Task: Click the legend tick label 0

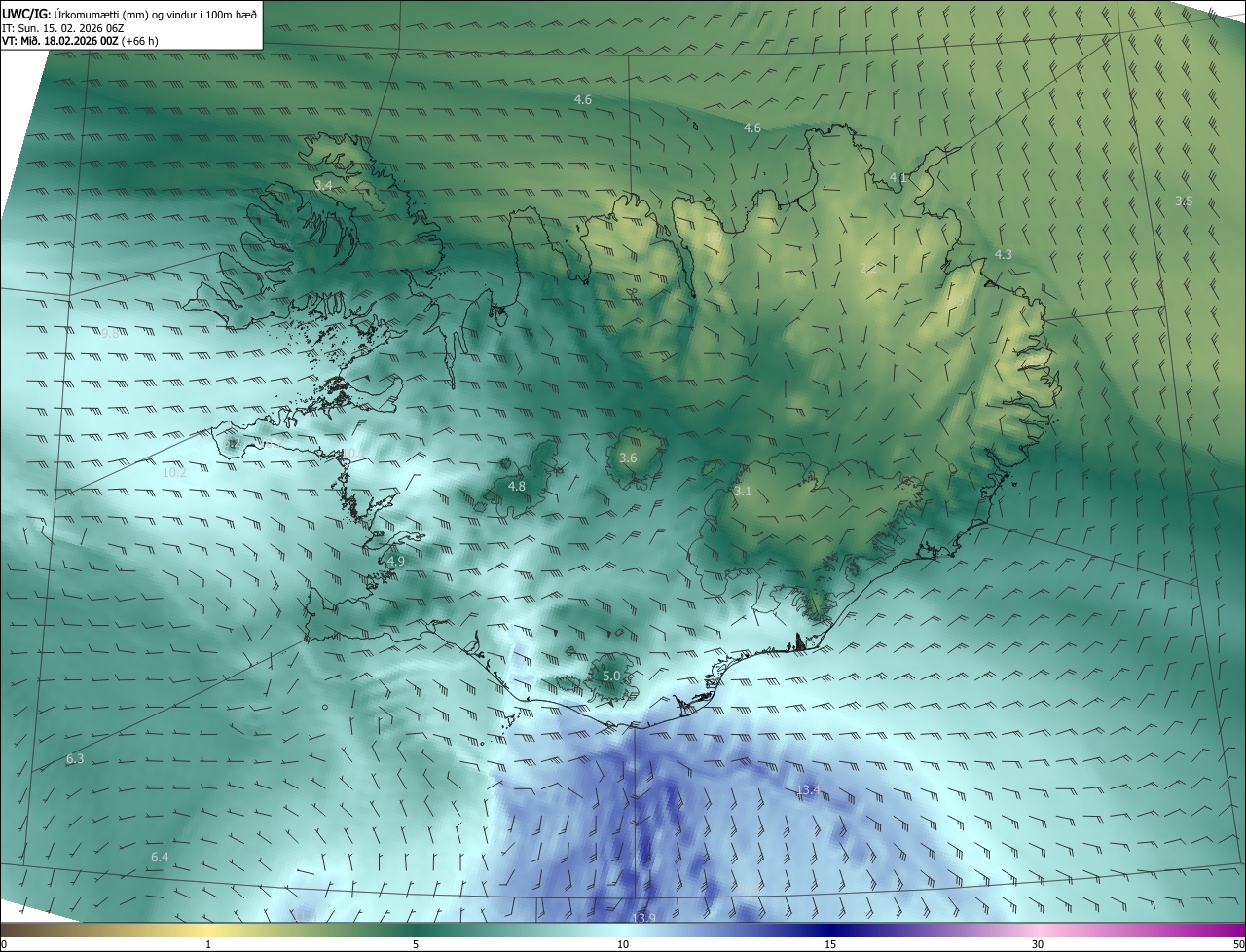Action: click(x=4, y=944)
